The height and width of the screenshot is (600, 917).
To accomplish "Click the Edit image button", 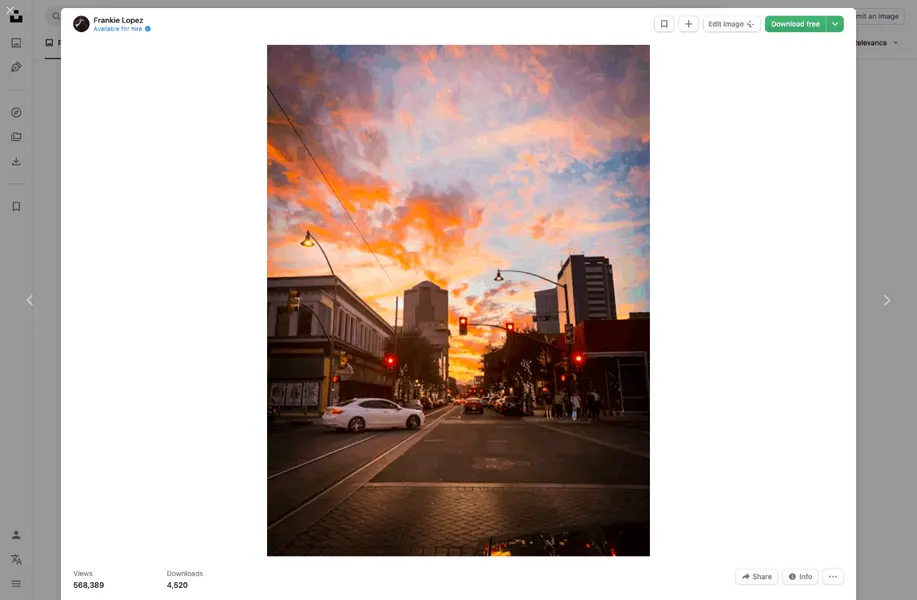I will point(731,24).
